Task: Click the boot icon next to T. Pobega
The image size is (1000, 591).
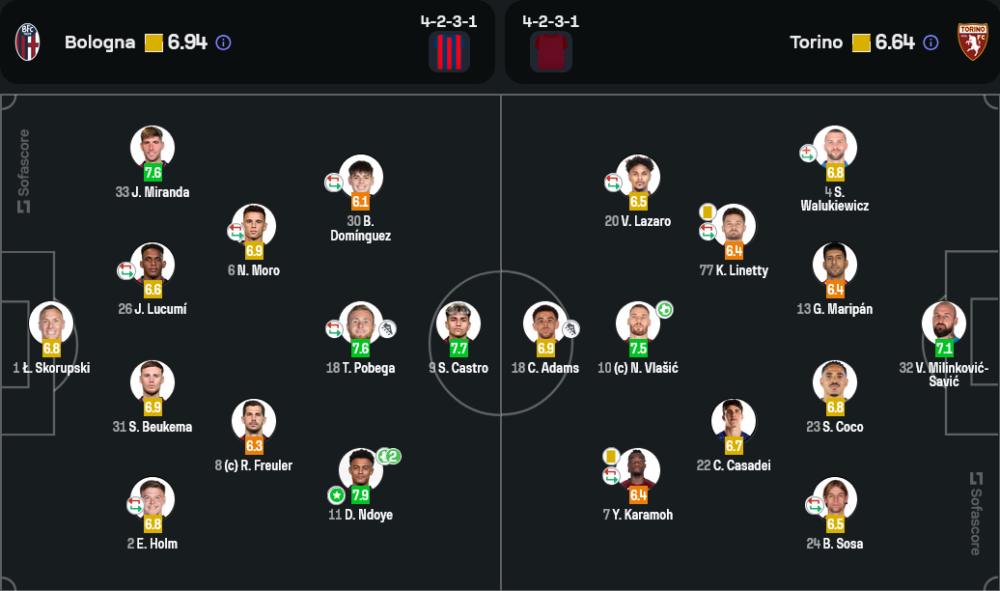Action: click(387, 328)
